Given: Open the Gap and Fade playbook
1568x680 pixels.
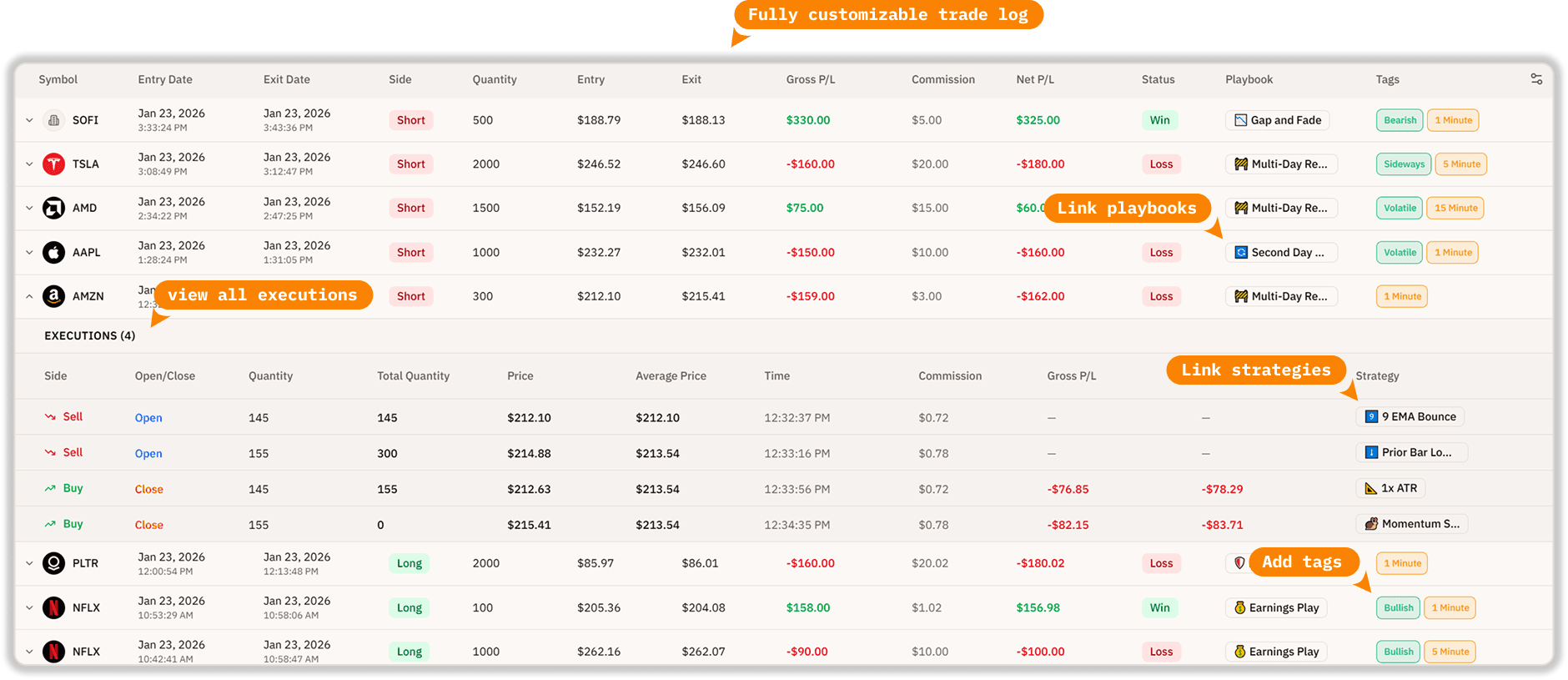Looking at the screenshot, I should (x=1278, y=120).
